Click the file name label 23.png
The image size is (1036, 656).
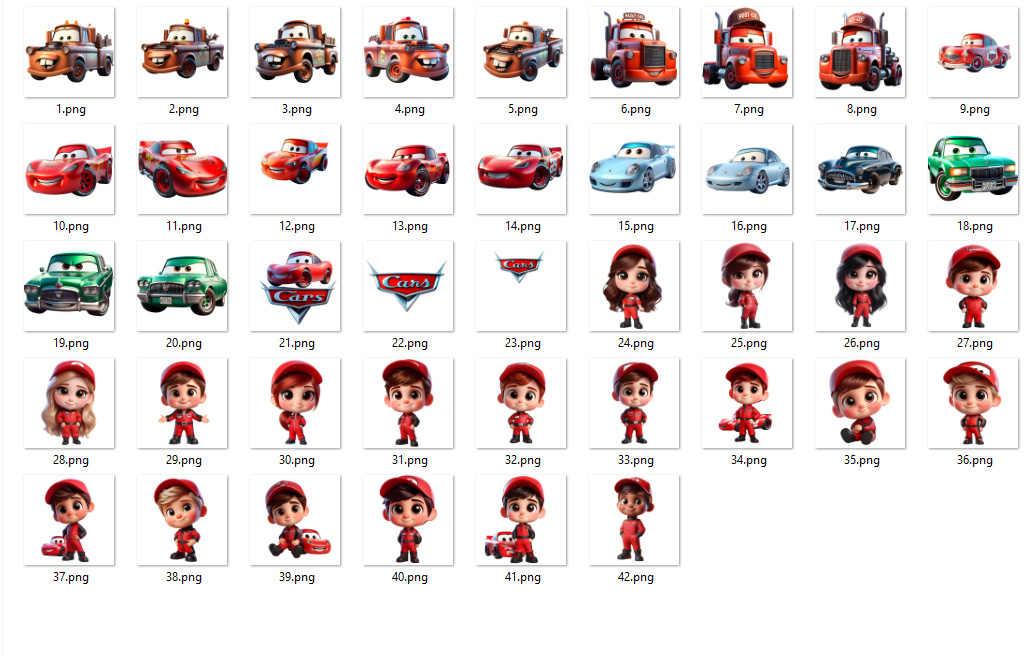pos(523,343)
